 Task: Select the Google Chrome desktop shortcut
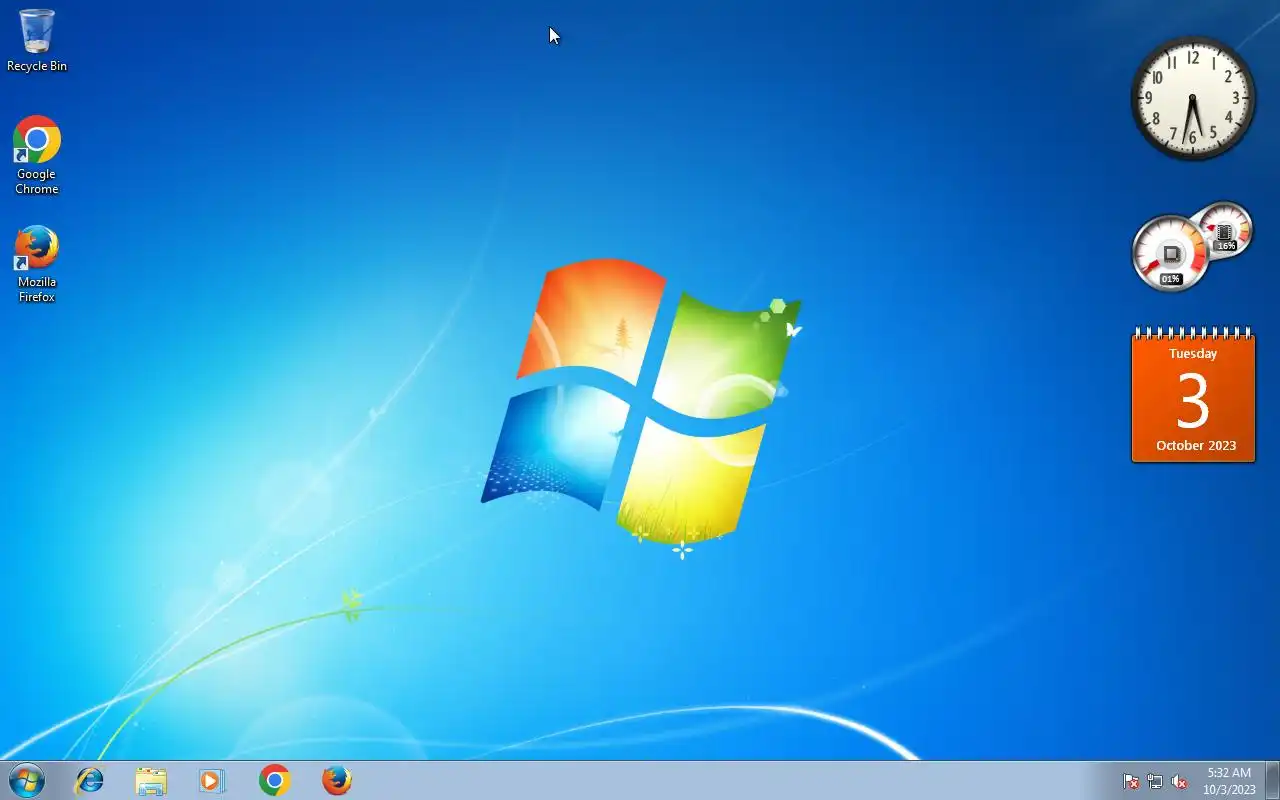[37, 155]
